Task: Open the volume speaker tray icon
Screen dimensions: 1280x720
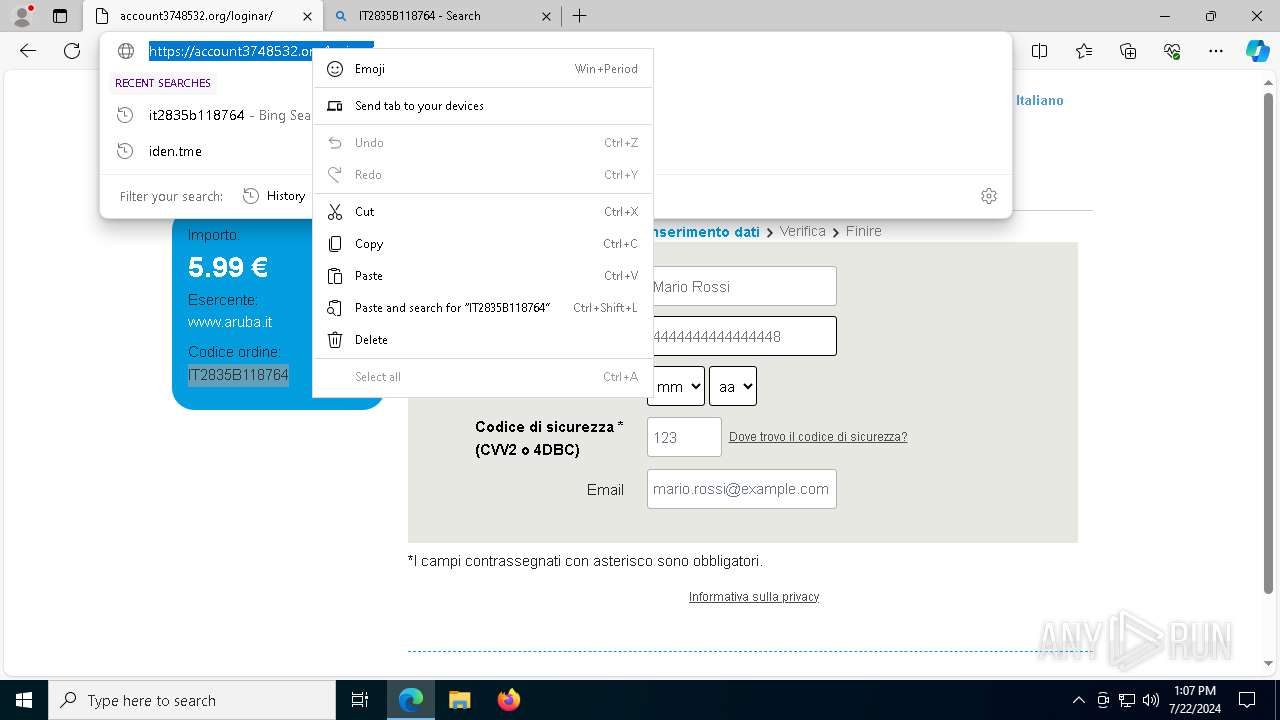Action: click(1151, 700)
